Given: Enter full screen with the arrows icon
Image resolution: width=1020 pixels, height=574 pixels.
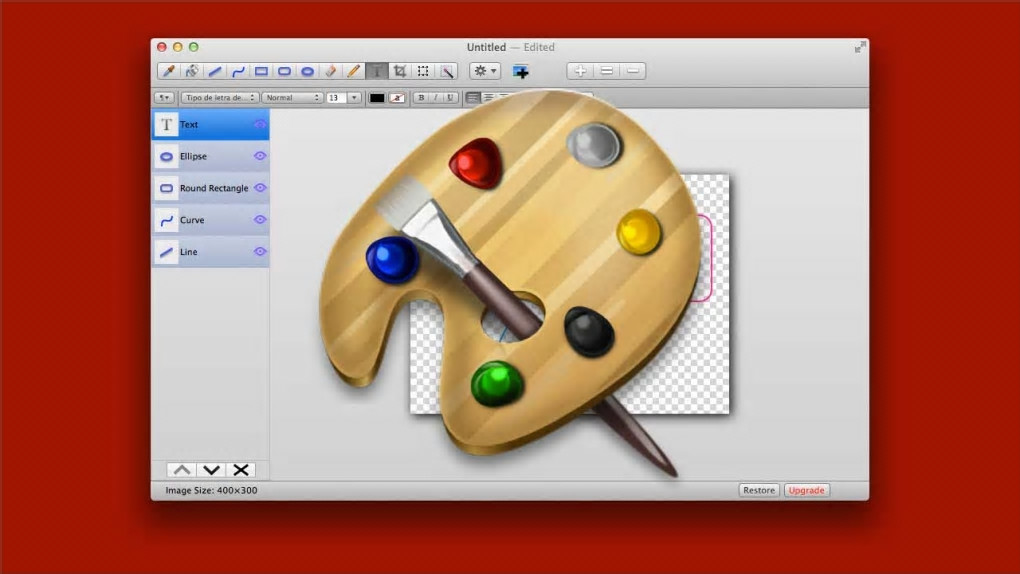Looking at the screenshot, I should [860, 47].
